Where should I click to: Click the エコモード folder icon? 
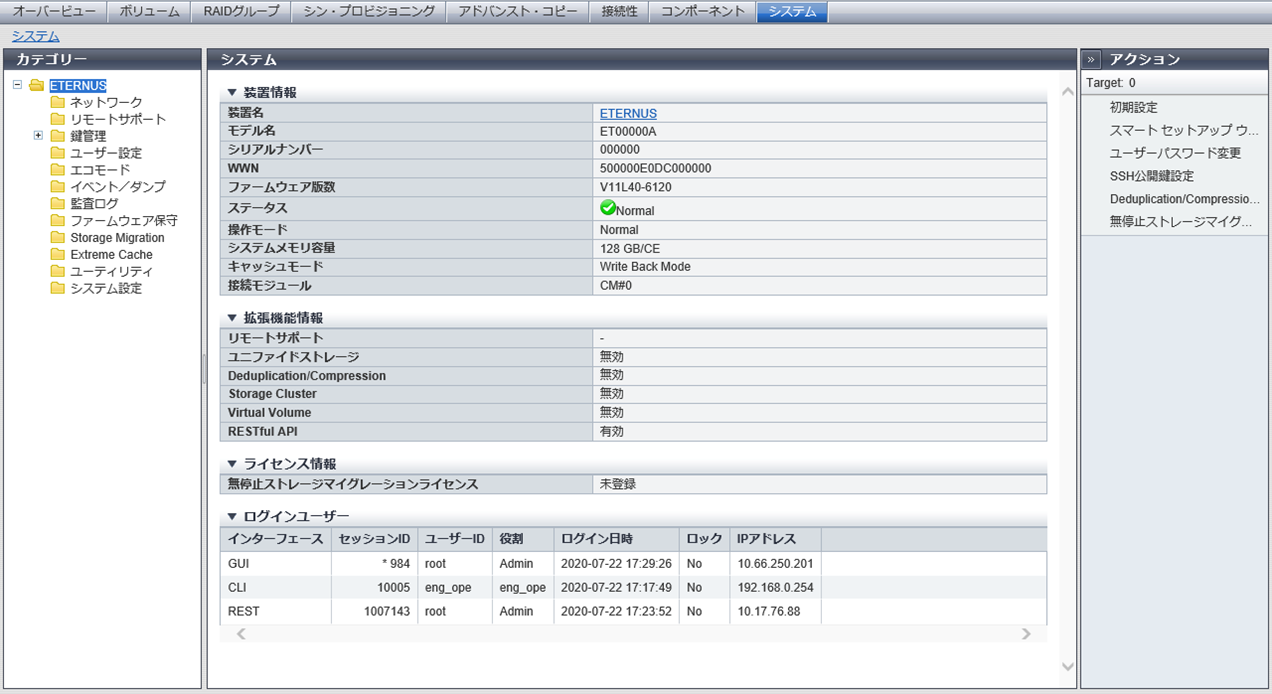[58, 170]
